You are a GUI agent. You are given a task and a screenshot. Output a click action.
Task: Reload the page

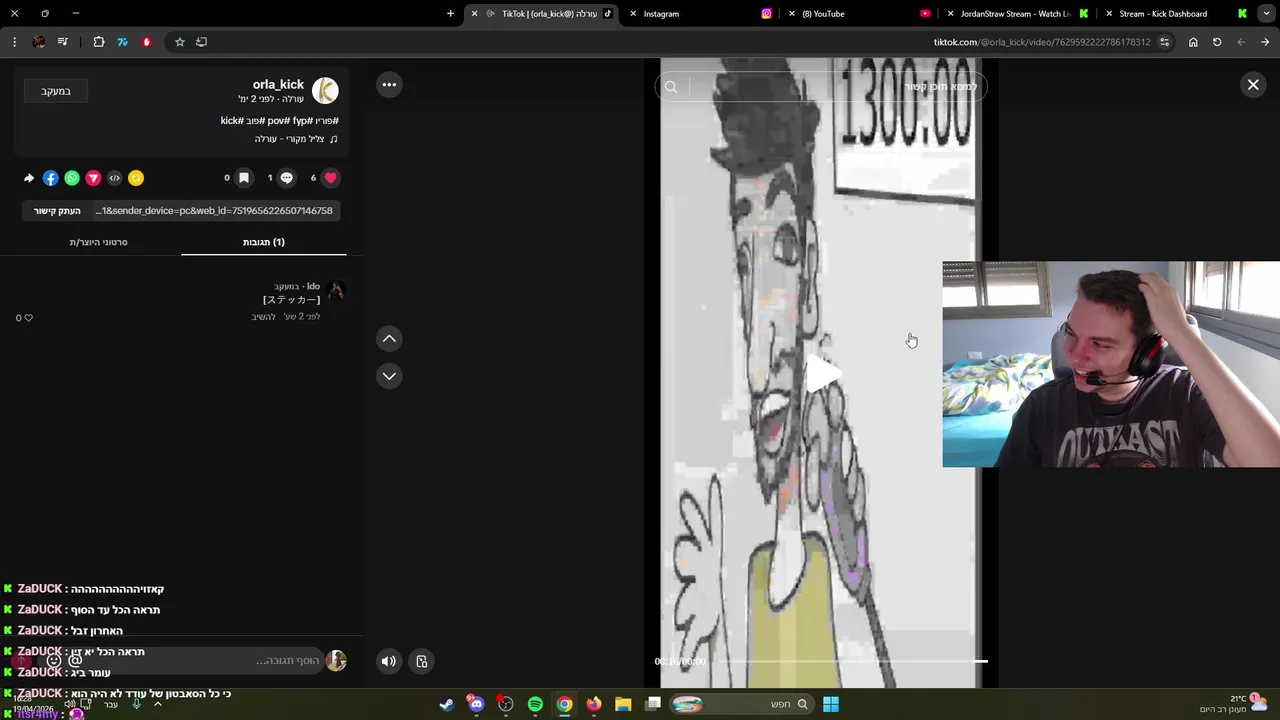coord(1217,42)
